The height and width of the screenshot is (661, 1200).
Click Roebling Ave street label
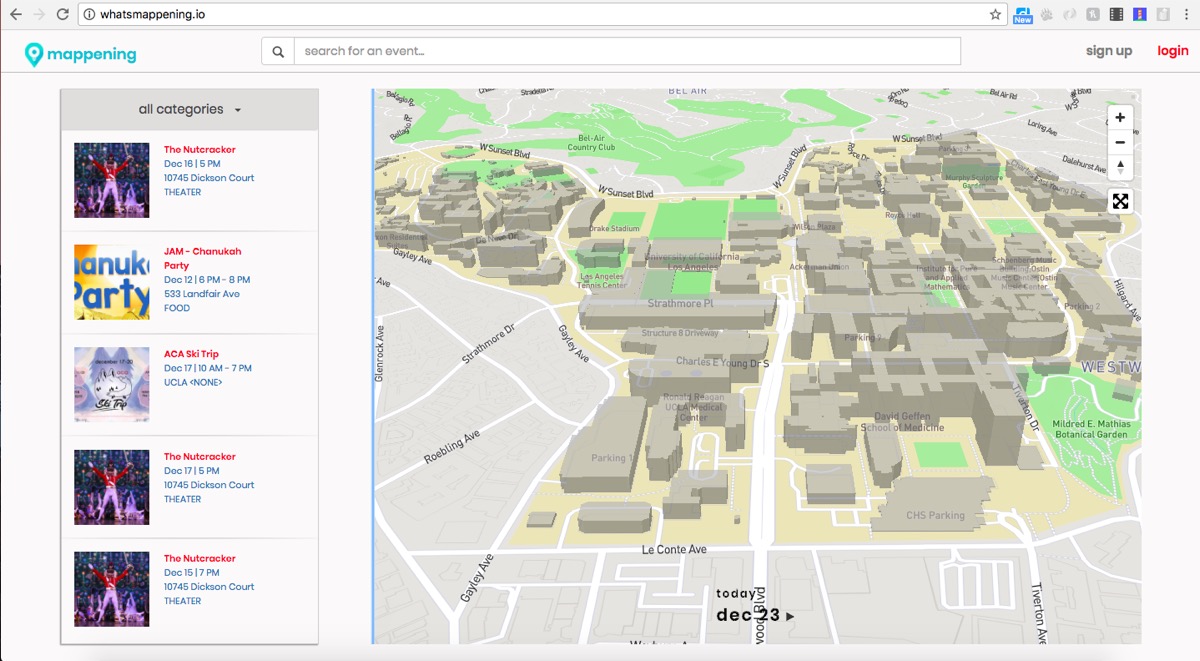click(x=451, y=447)
